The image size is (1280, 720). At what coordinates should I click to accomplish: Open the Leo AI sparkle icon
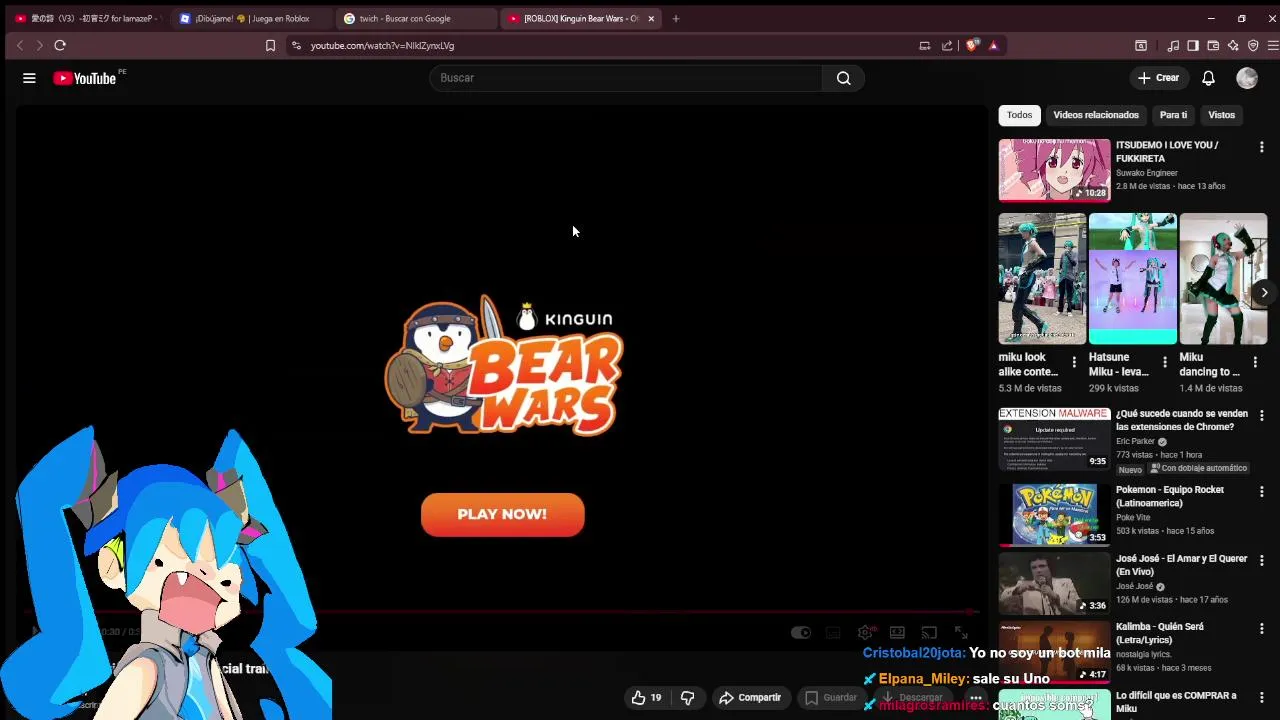1233,45
